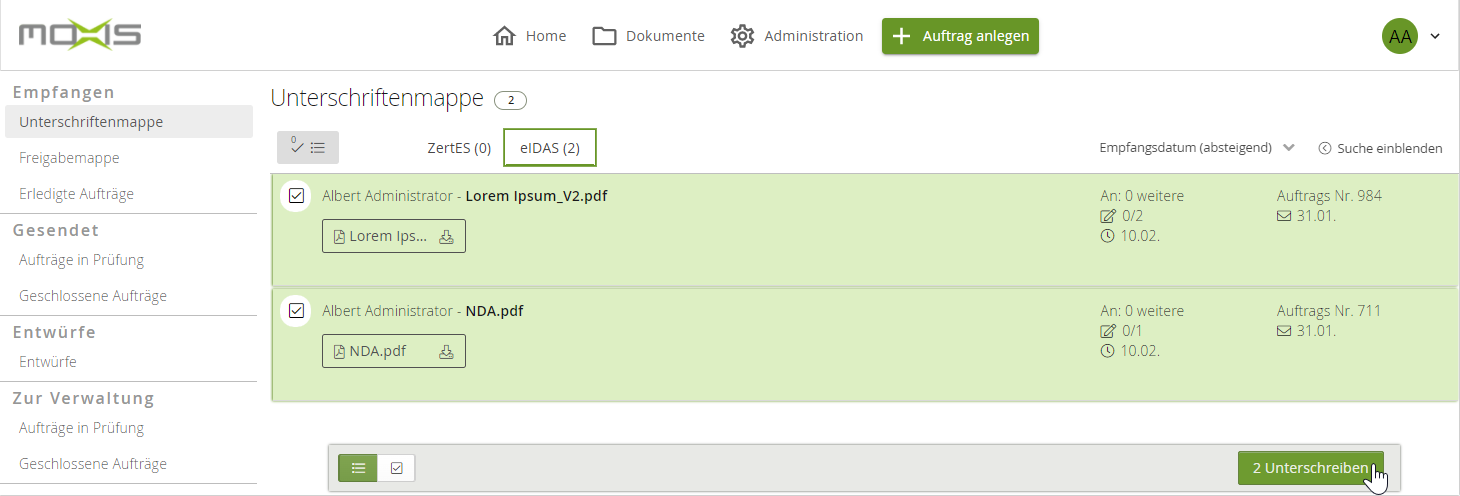Download the NDA.pdf attachment
The width and height of the screenshot is (1460, 496).
click(446, 352)
